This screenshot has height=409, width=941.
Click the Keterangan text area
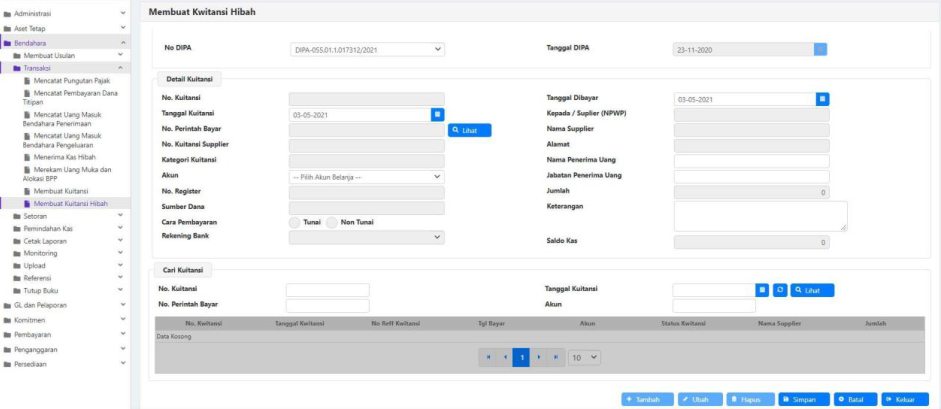click(760, 216)
